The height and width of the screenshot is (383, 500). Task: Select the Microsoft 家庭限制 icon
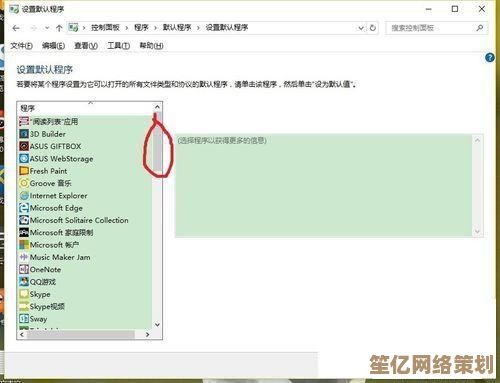tap(24, 233)
